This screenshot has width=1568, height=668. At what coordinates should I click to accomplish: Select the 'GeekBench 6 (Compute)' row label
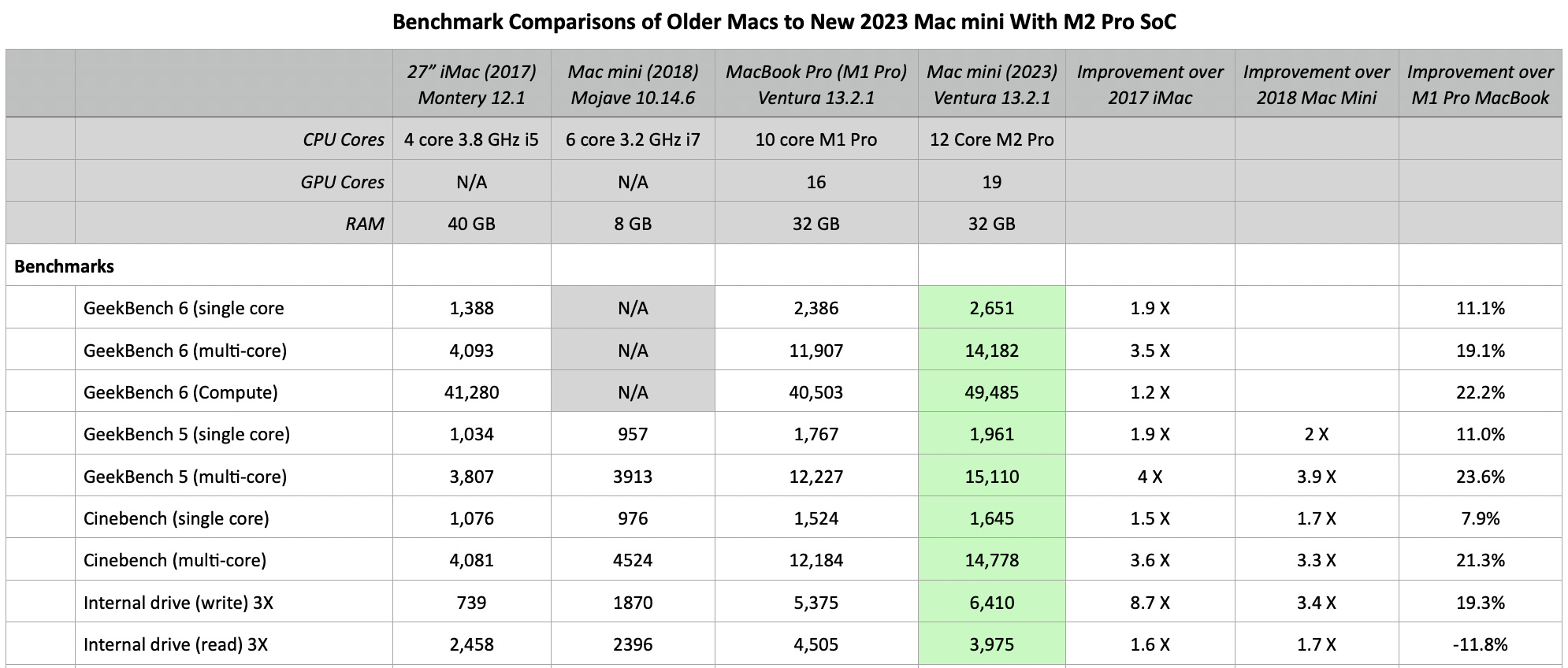point(180,392)
